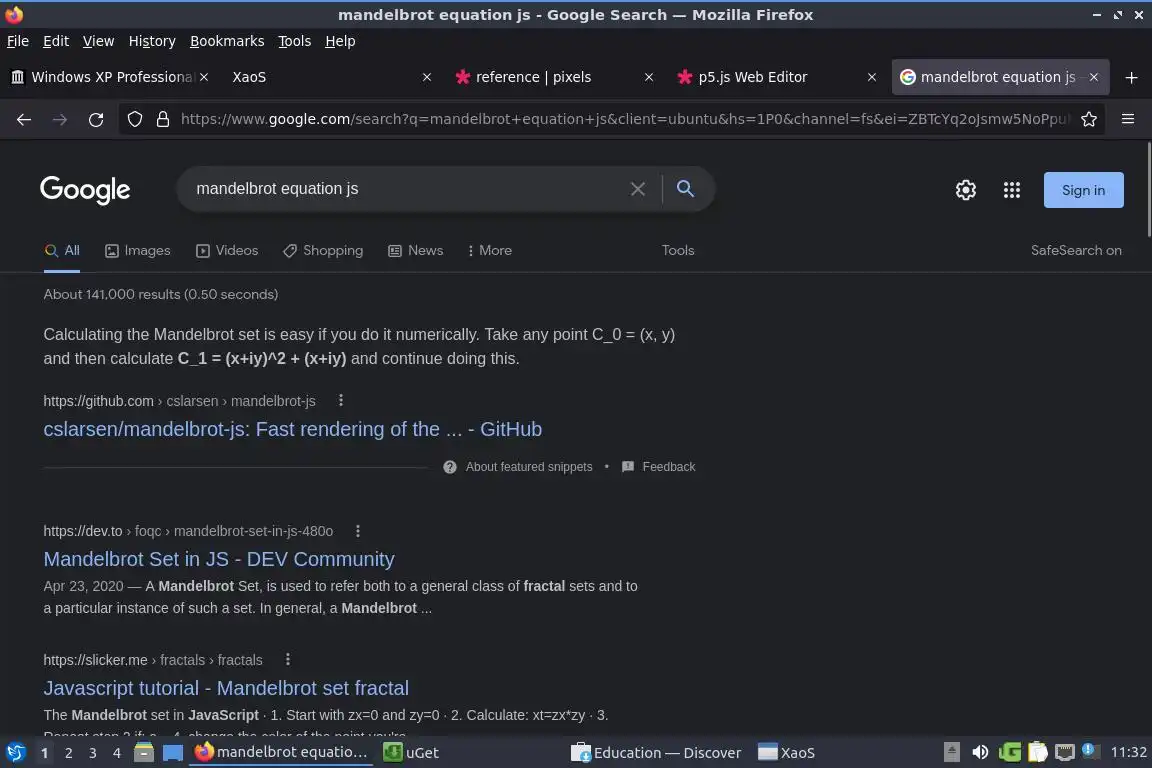The height and width of the screenshot is (768, 1152).
Task: Open Google quick settings gear
Action: 965,190
